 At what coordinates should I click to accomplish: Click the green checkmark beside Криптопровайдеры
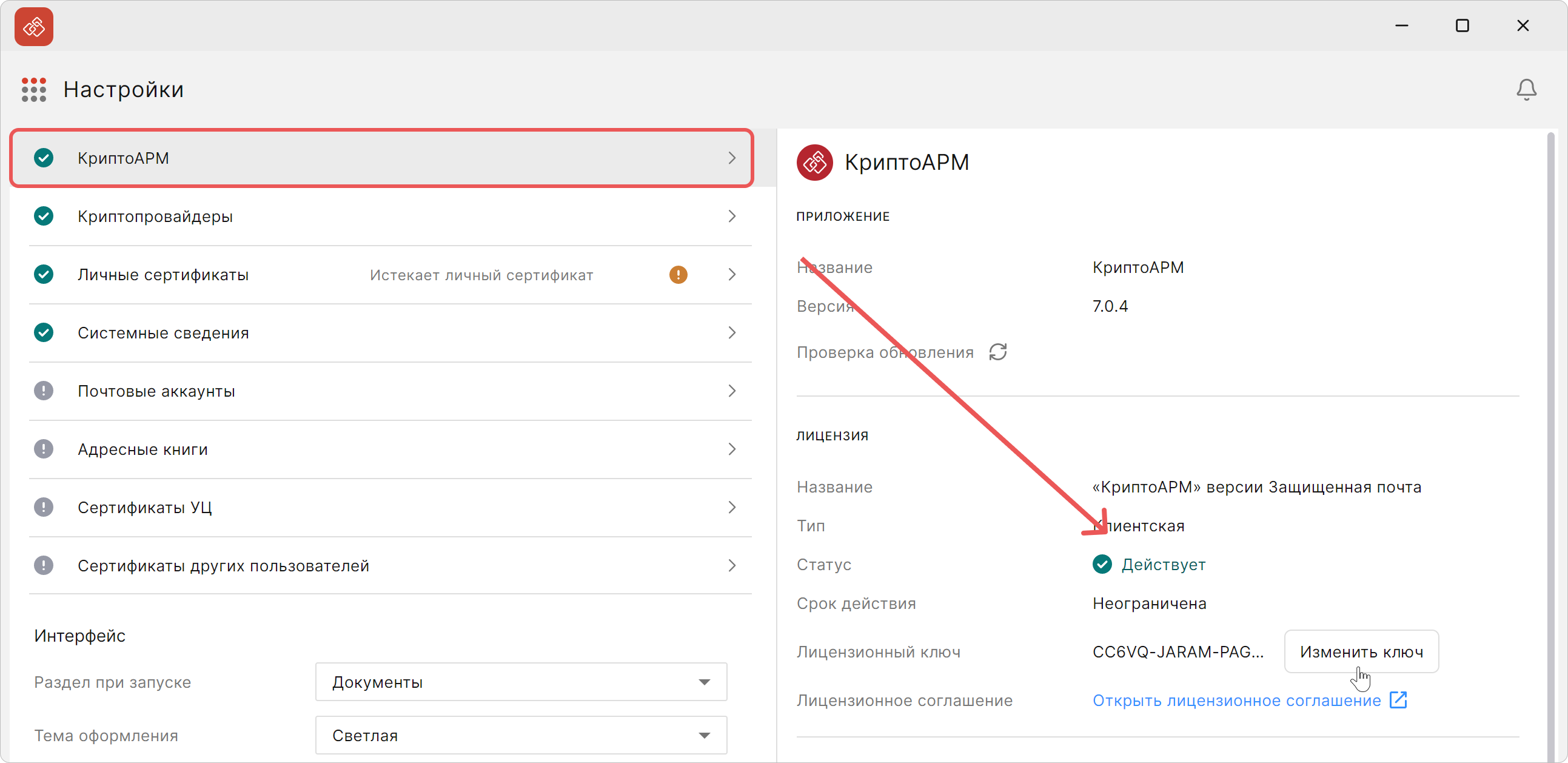pyautogui.click(x=43, y=216)
